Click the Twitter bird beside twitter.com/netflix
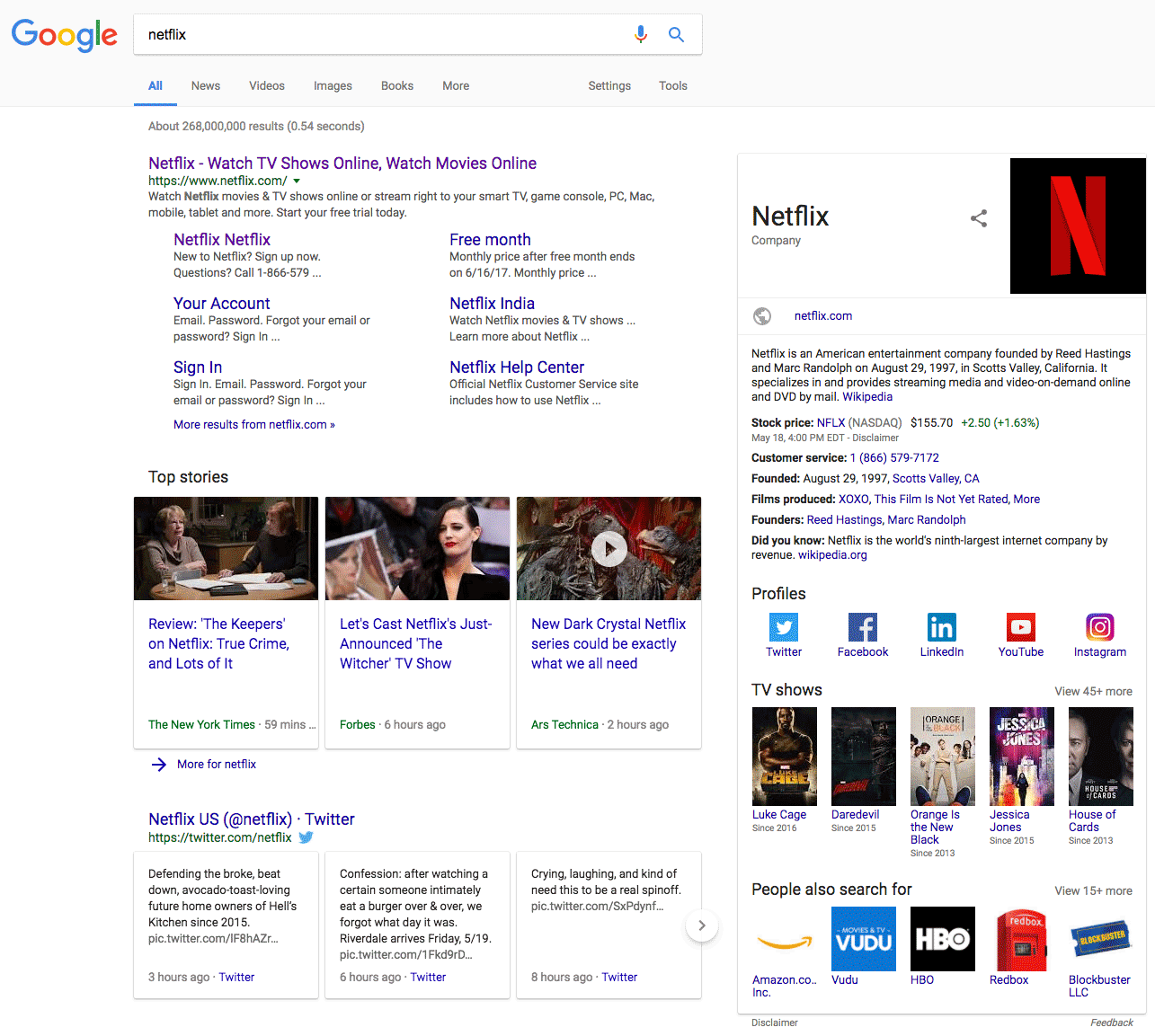Screen dimensions: 1155x1036 point(306,837)
